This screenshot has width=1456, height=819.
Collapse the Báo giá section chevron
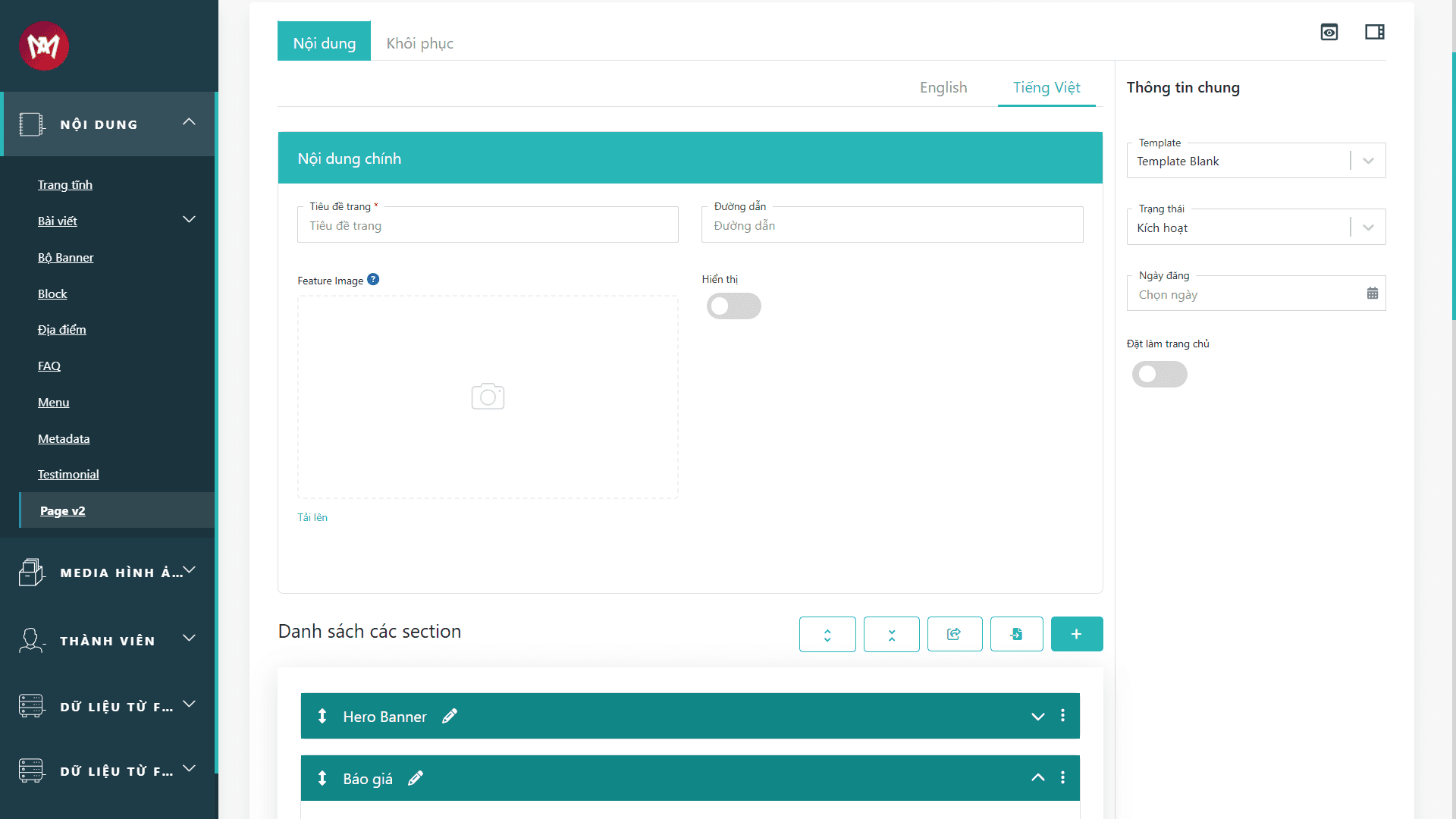pos(1038,777)
